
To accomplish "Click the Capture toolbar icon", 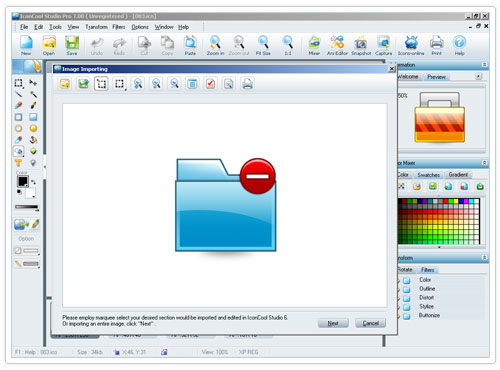I will (x=384, y=45).
